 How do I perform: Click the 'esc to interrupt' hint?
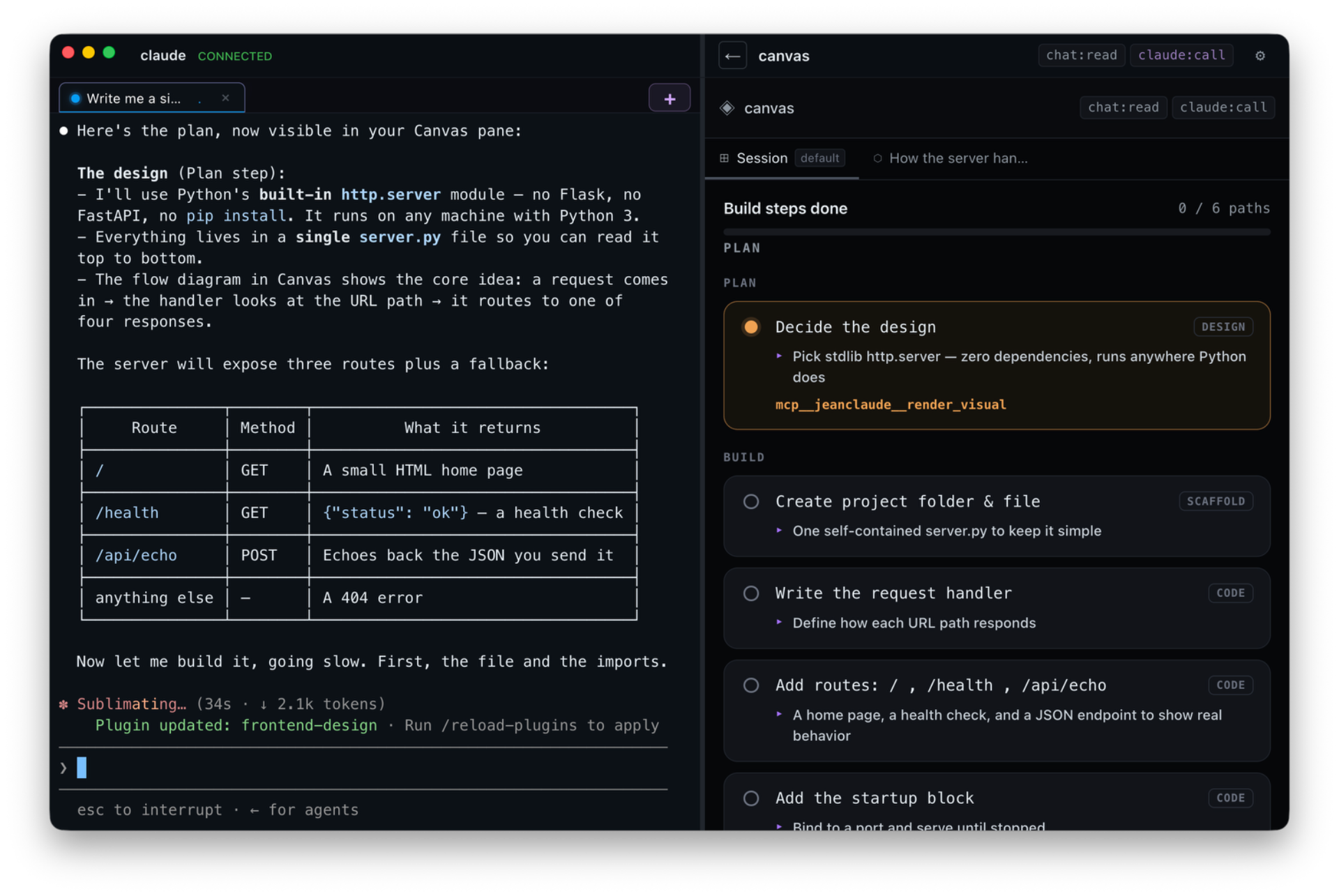[x=149, y=810]
